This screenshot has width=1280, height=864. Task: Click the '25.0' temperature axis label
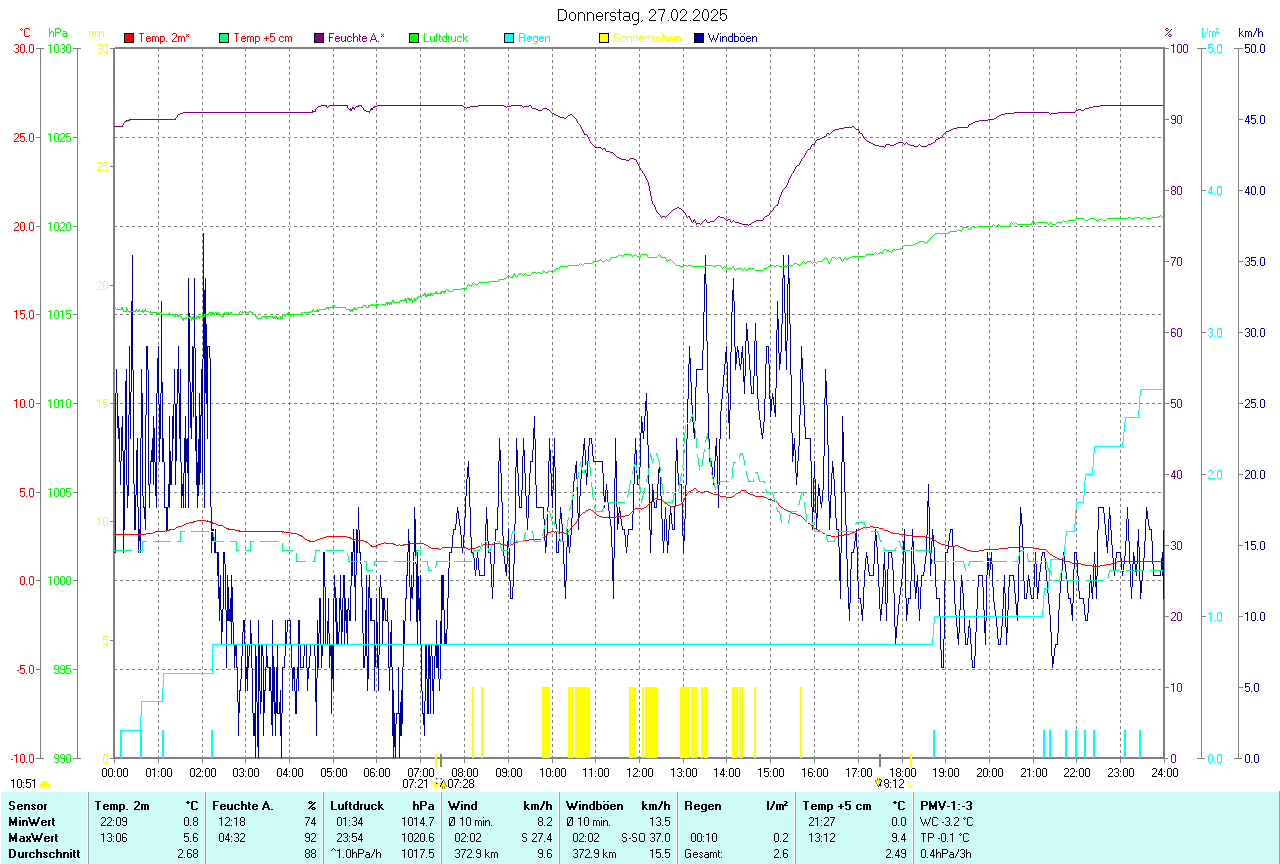(x=24, y=137)
